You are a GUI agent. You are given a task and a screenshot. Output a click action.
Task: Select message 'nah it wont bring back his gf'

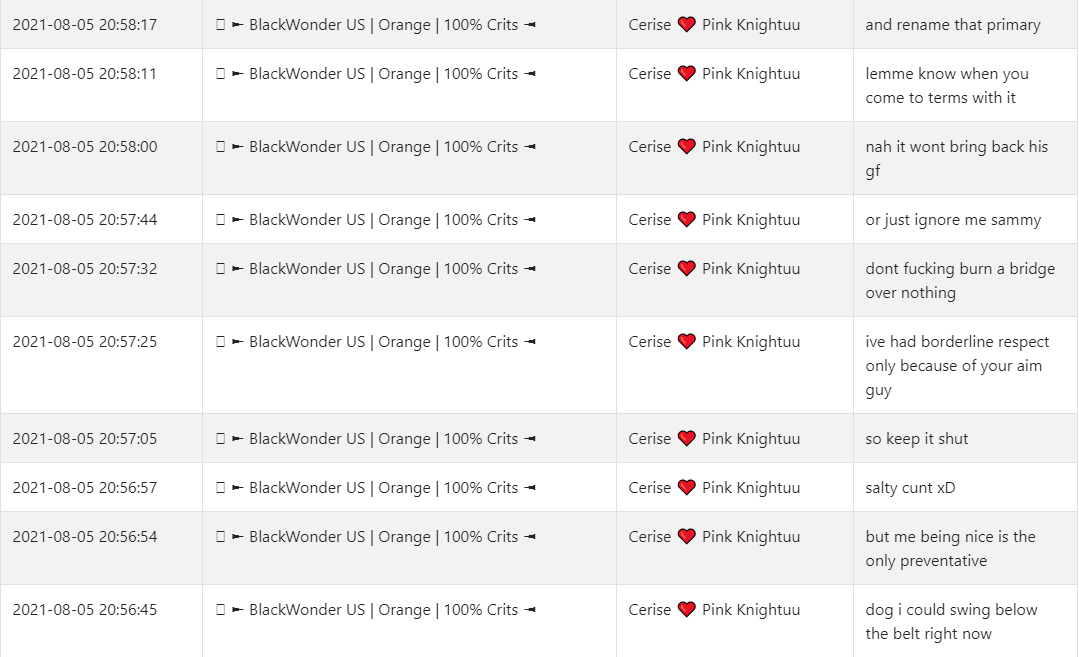tap(957, 158)
